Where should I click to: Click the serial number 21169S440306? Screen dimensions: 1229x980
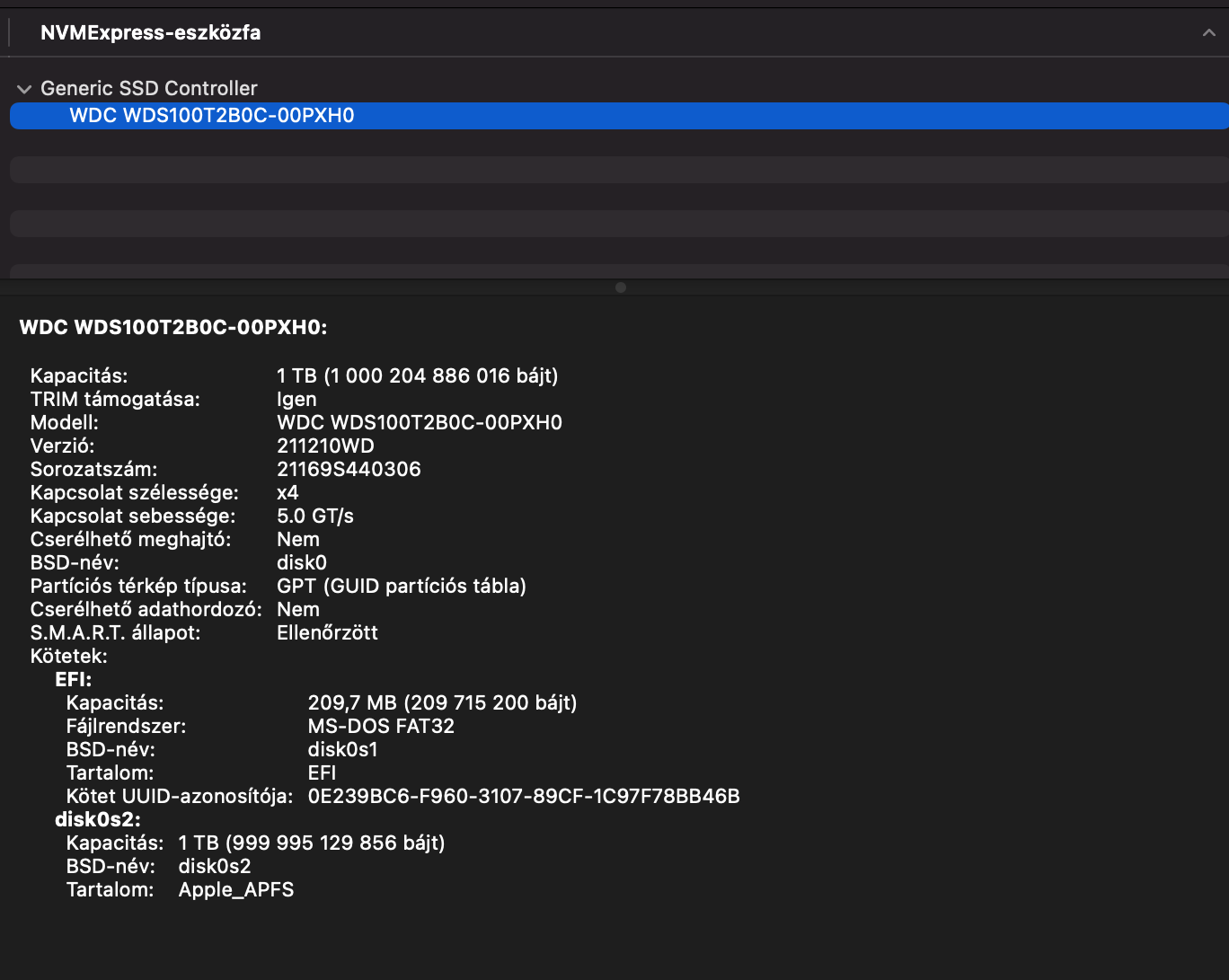coord(349,469)
